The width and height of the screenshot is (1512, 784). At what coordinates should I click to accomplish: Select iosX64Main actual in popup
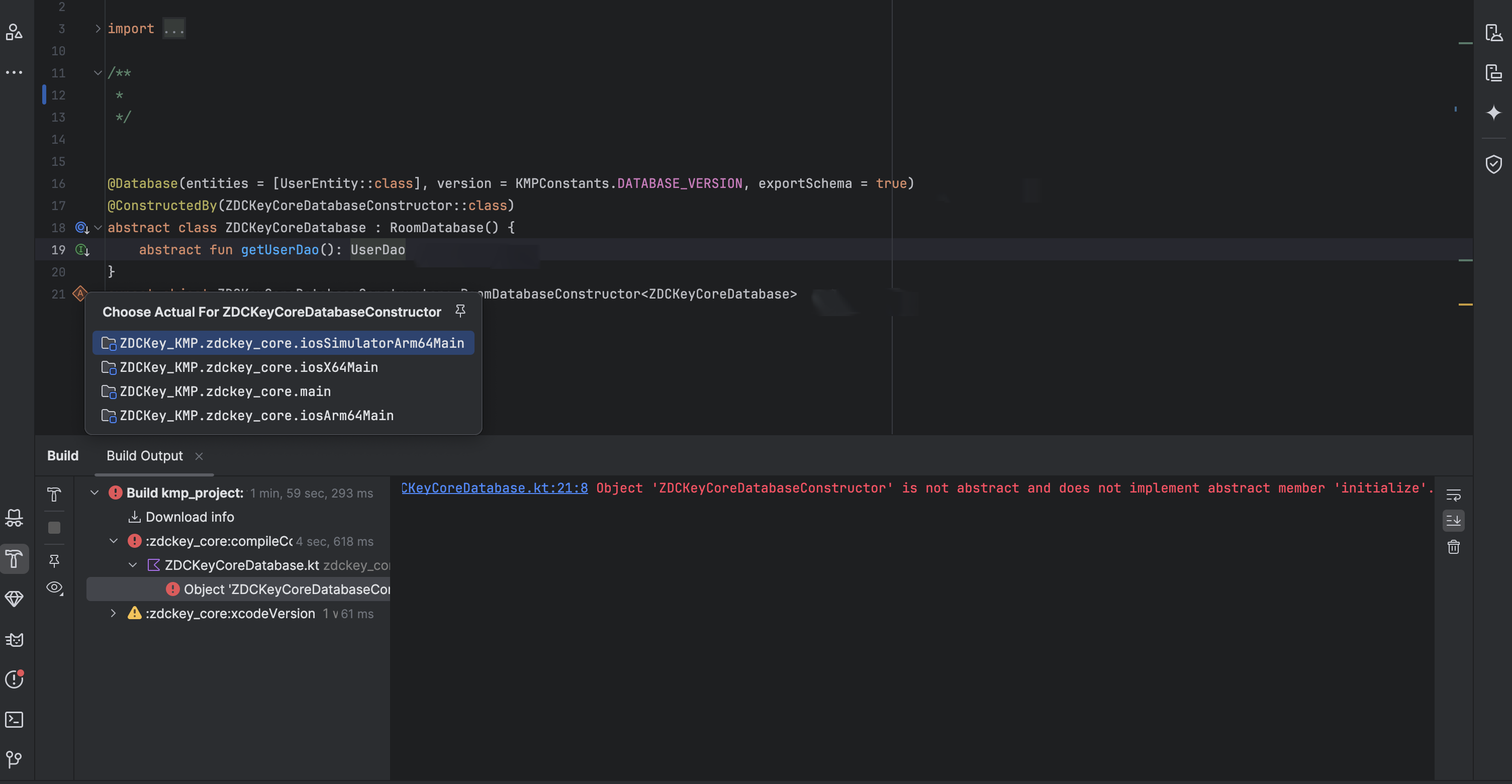tap(249, 367)
